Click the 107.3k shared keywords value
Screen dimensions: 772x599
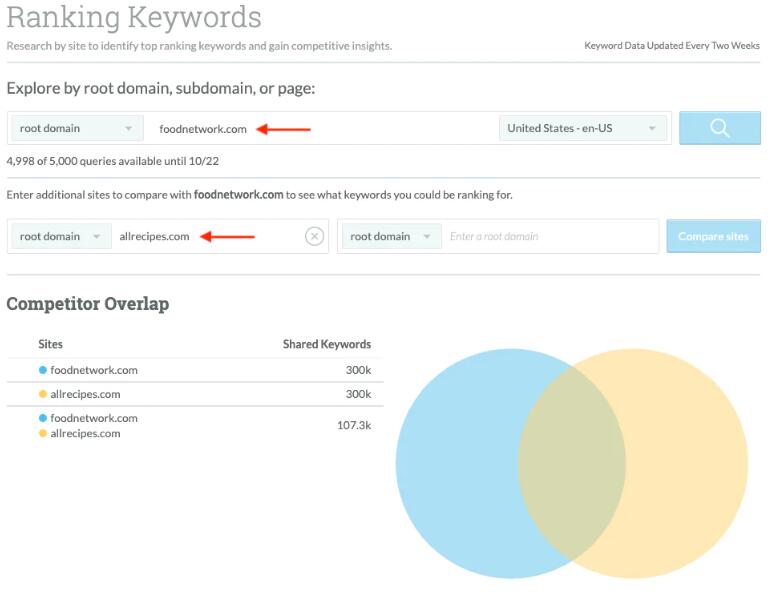(354, 425)
